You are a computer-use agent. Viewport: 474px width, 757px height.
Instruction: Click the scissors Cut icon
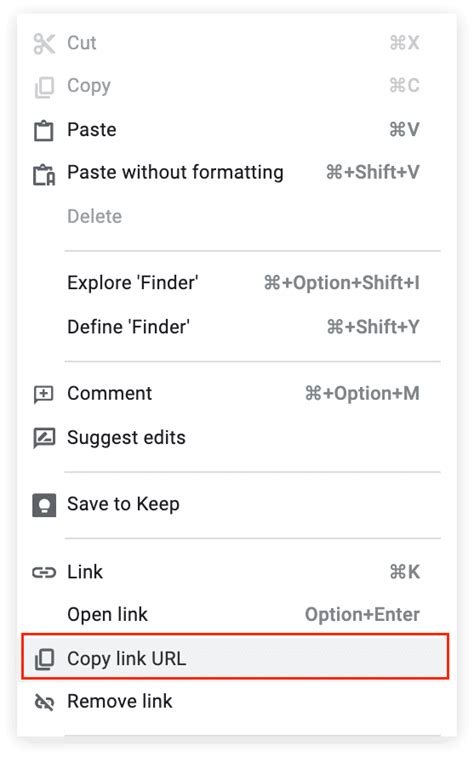(44, 43)
